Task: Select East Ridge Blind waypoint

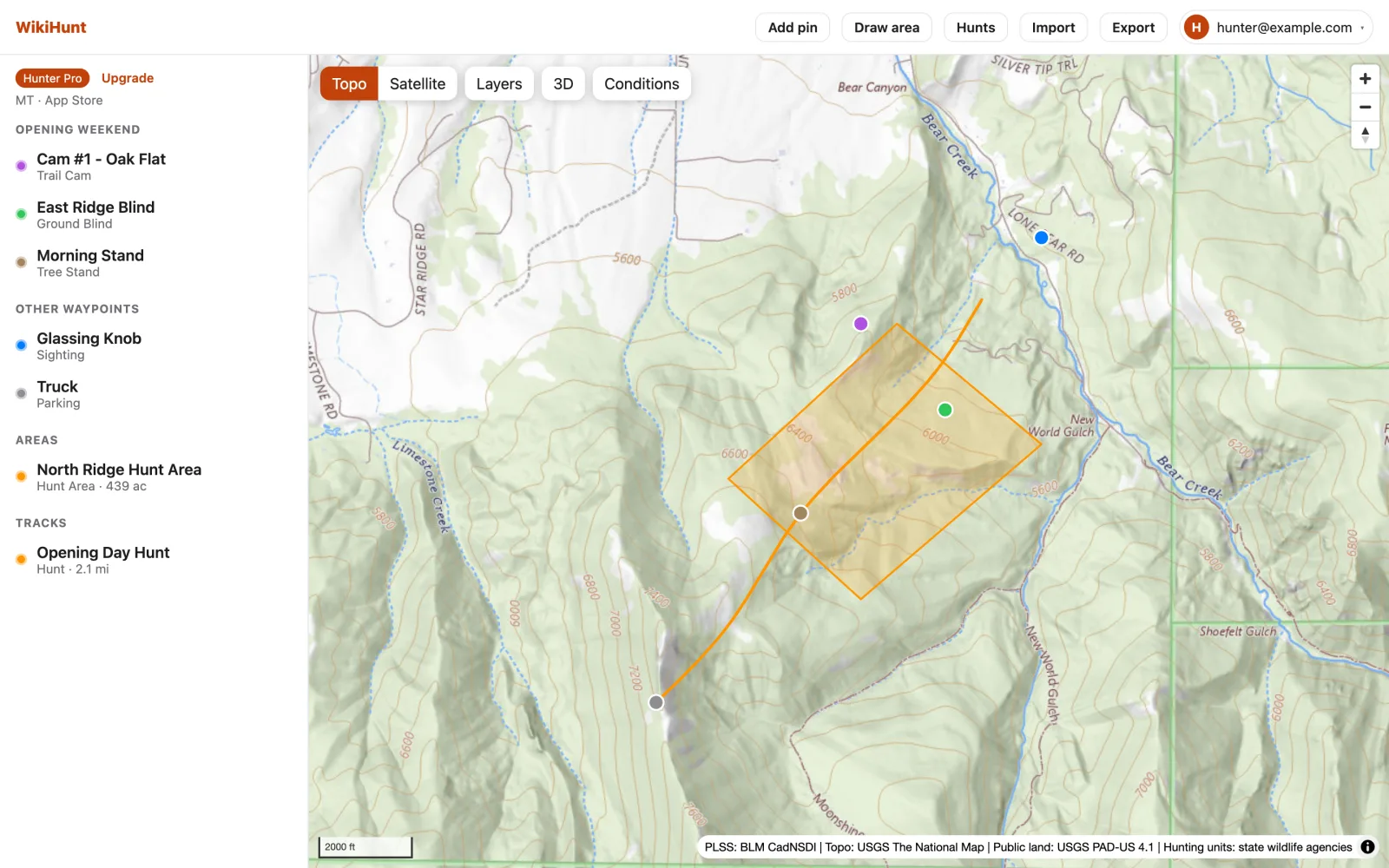Action: pyautogui.click(x=154, y=214)
